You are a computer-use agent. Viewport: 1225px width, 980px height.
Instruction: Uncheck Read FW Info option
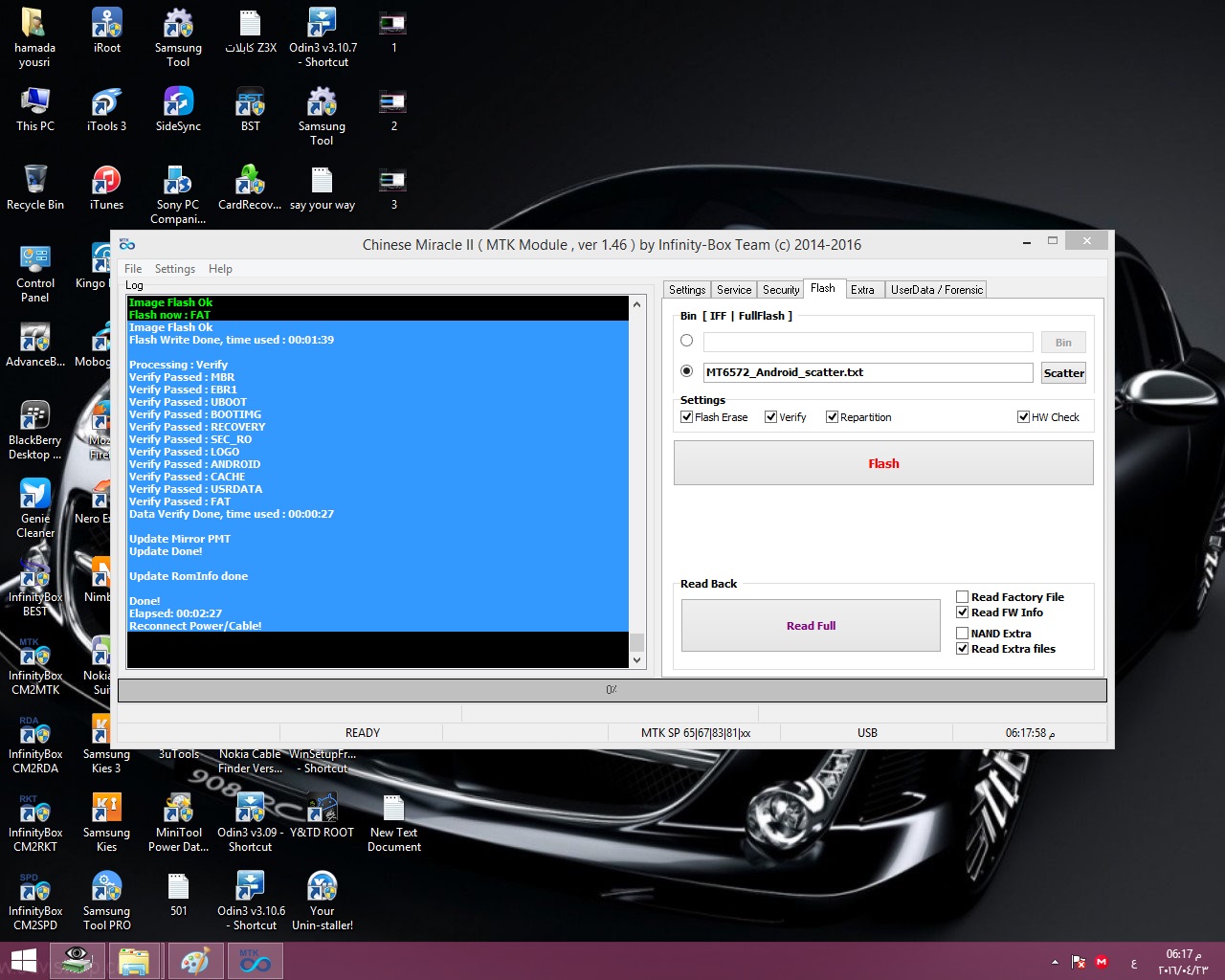pyautogui.click(x=962, y=612)
